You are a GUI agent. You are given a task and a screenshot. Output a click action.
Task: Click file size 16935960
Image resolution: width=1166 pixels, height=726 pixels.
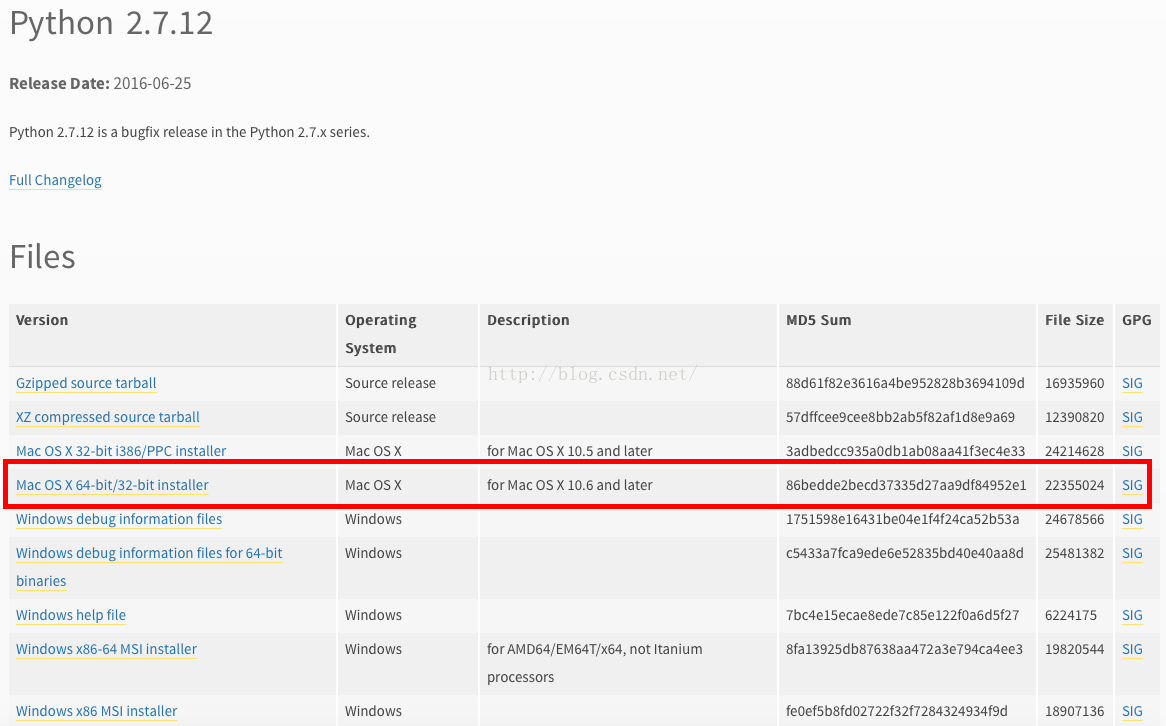1075,383
